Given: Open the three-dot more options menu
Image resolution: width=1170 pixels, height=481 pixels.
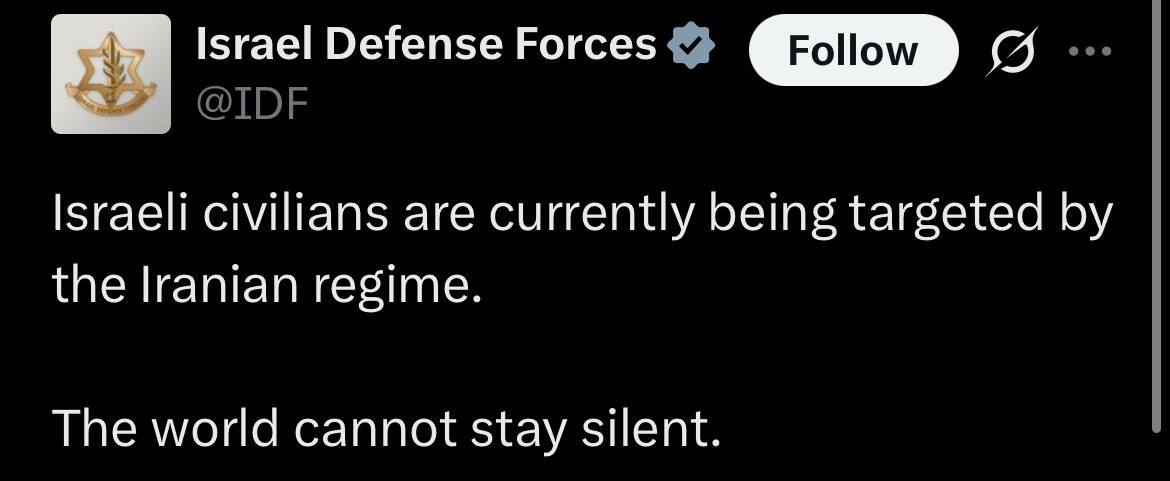Looking at the screenshot, I should click(x=1089, y=51).
